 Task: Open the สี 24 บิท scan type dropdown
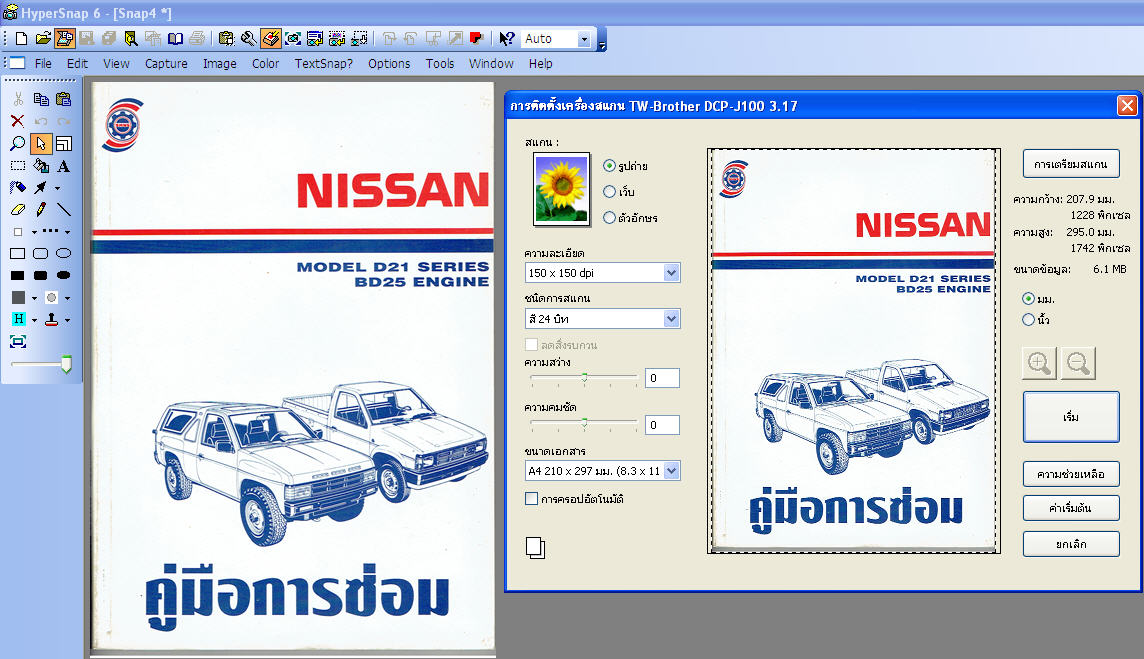click(x=671, y=318)
